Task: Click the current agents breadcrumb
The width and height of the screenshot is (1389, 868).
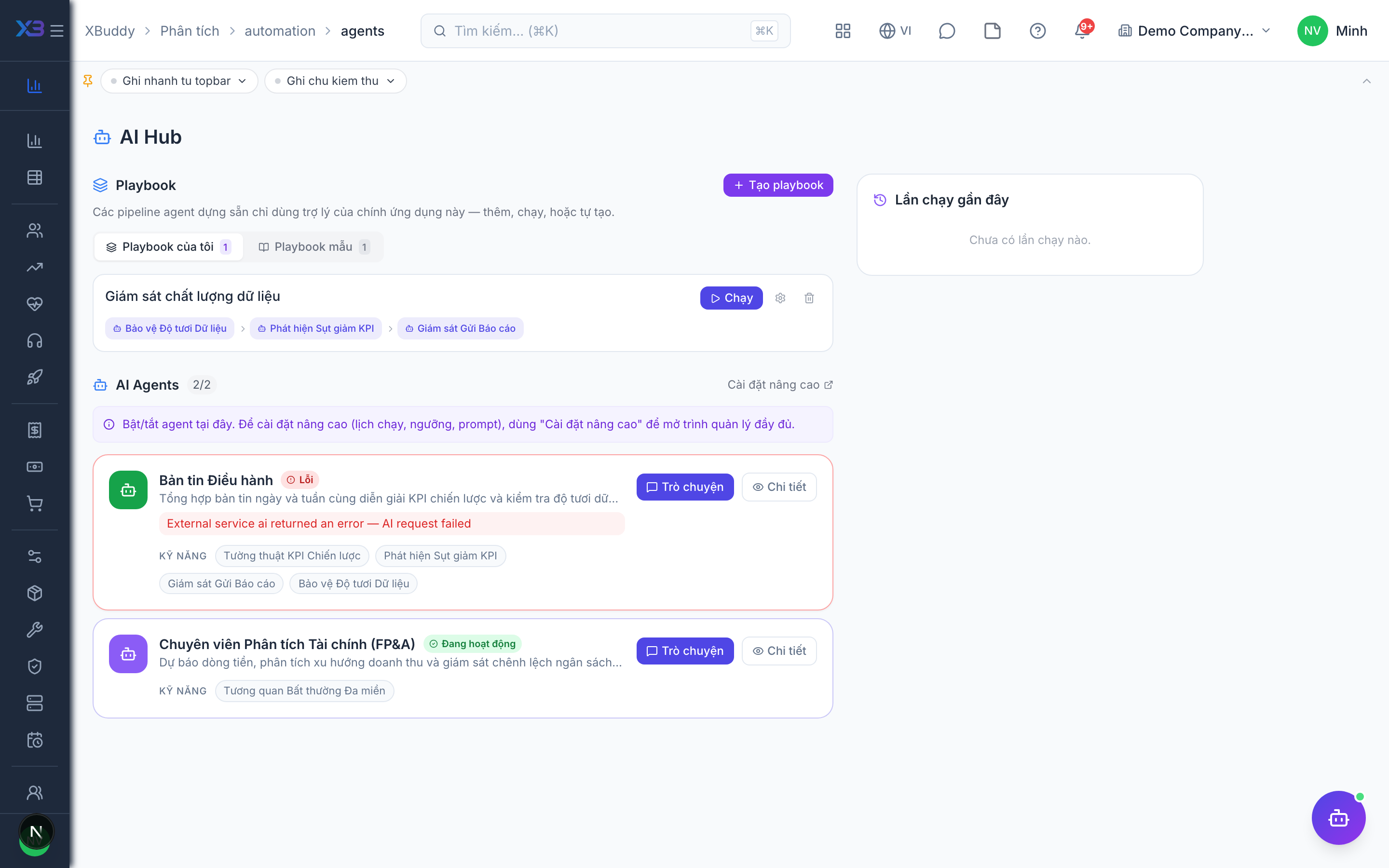Action: point(362,31)
